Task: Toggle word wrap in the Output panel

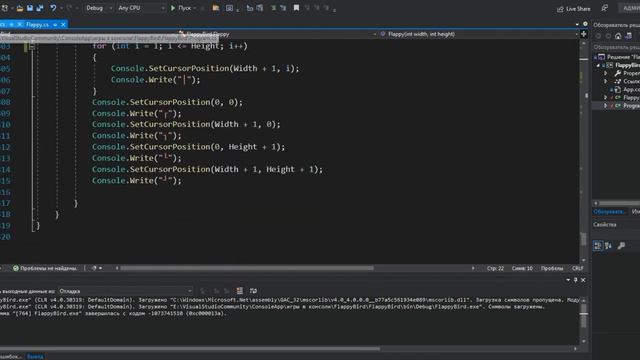Action: tap(253, 291)
